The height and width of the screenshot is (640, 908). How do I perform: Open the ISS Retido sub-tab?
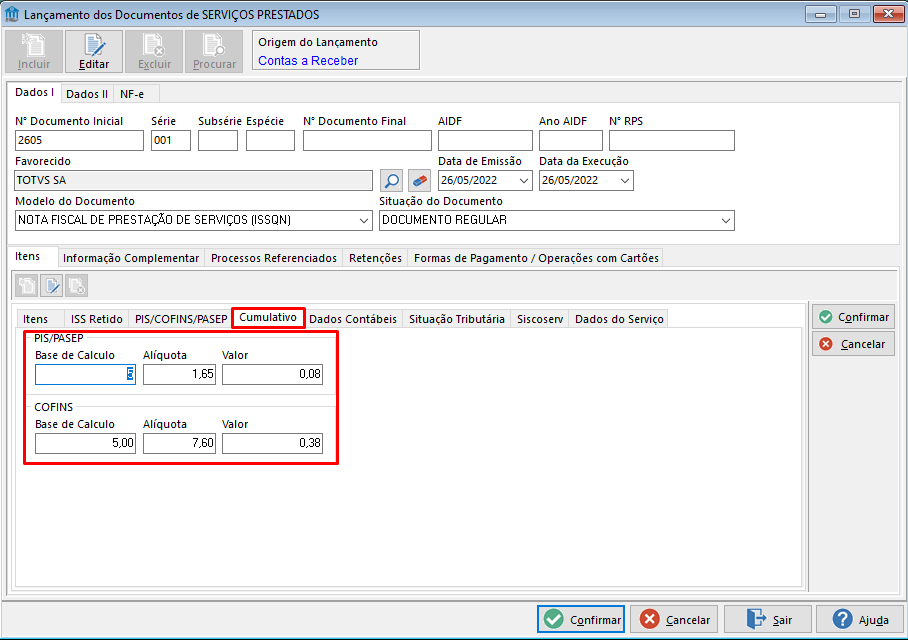pyautogui.click(x=97, y=319)
